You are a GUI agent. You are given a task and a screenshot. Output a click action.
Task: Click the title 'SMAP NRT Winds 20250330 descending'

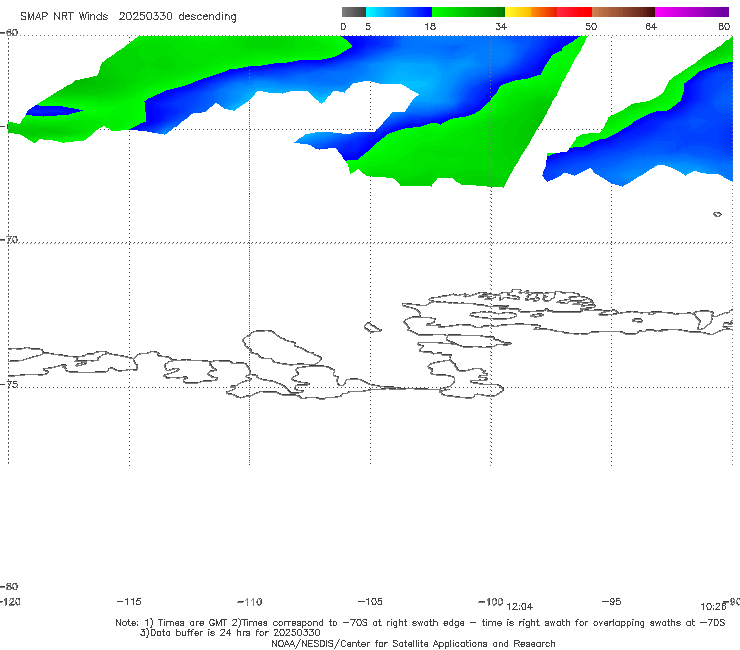[128, 17]
